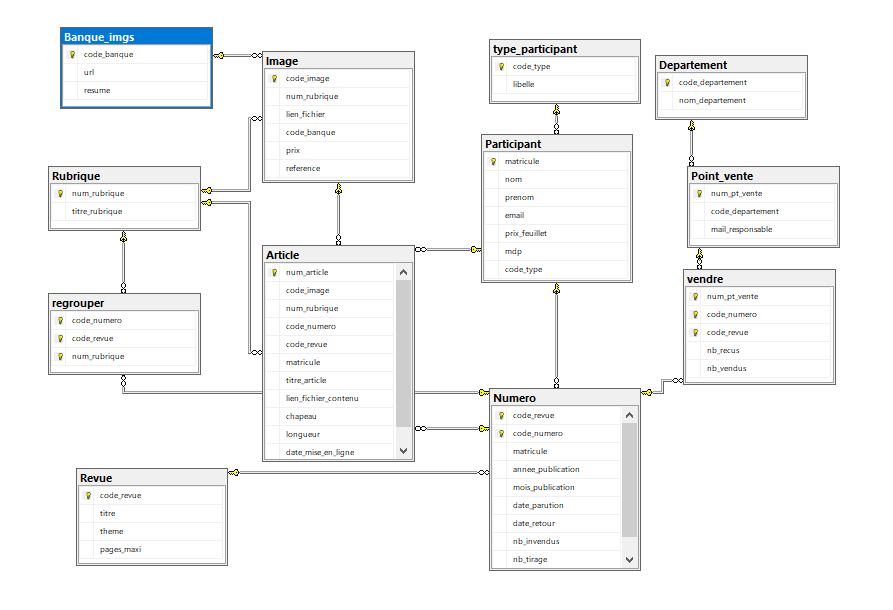Select the key icon of num_article in Article
This screenshot has height=610, width=893.
tap(275, 272)
